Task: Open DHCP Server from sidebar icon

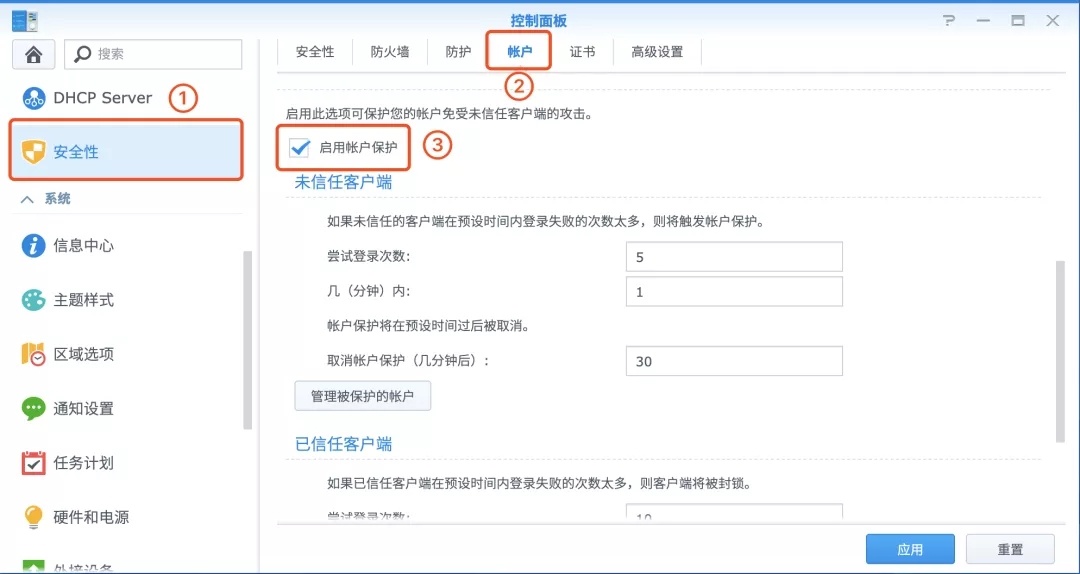Action: (34, 99)
